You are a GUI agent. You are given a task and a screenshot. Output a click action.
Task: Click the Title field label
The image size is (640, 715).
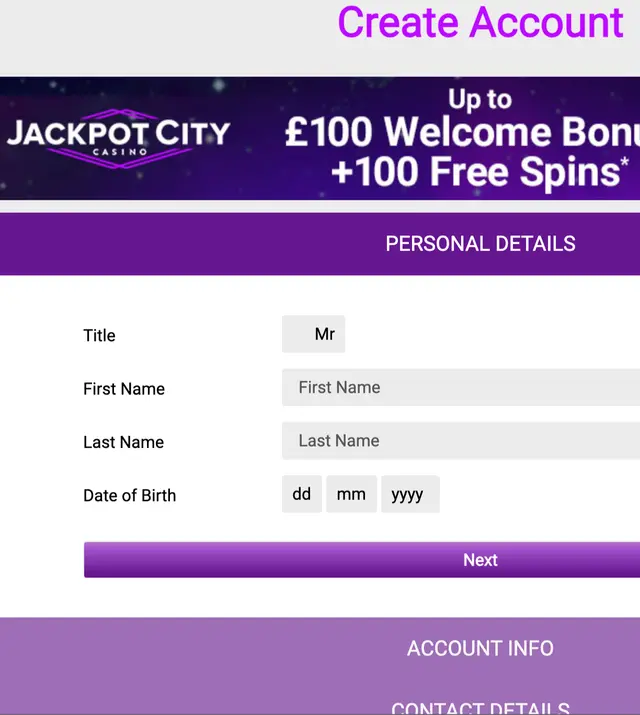point(99,335)
